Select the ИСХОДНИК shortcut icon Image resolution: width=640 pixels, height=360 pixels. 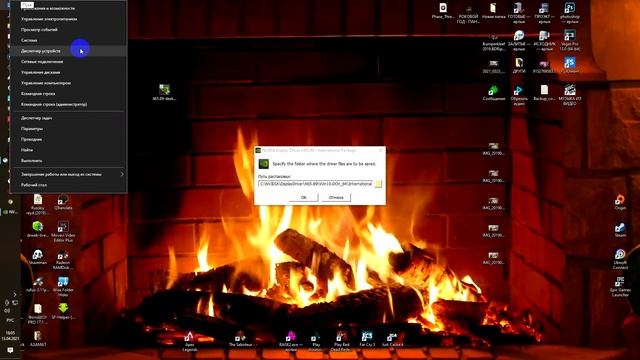(x=544, y=40)
